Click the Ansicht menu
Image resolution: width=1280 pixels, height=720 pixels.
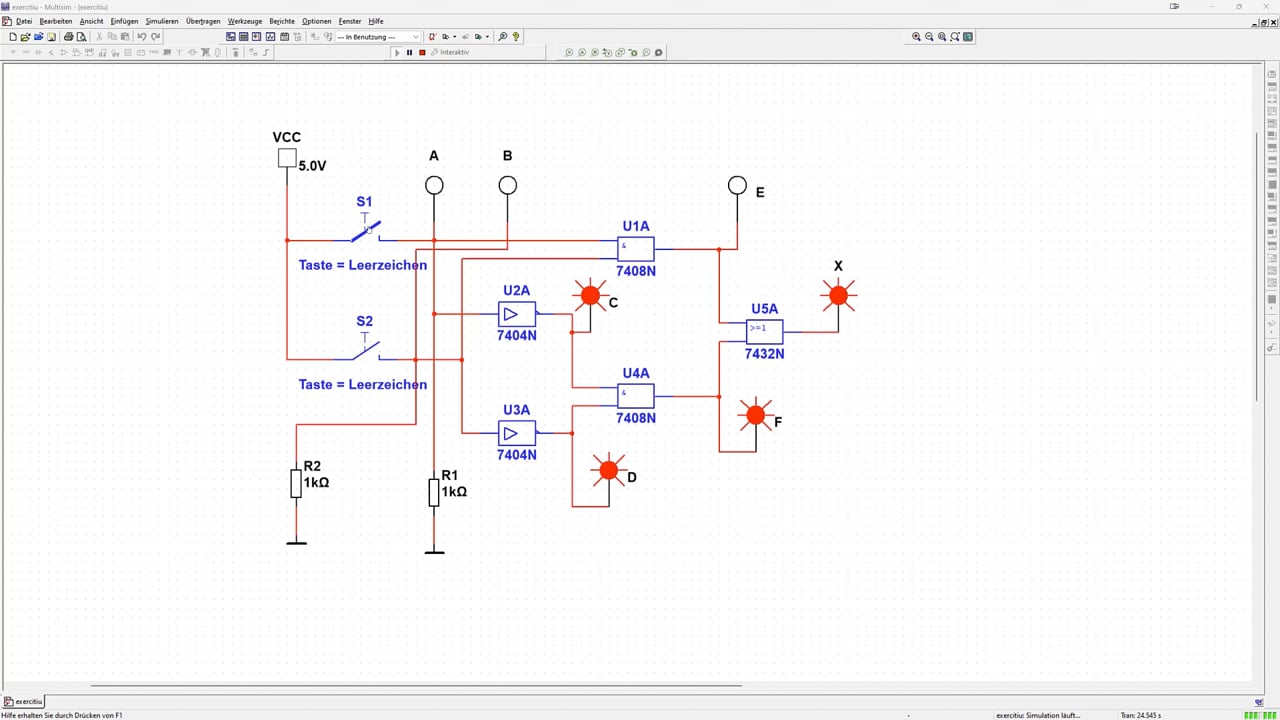coord(91,21)
